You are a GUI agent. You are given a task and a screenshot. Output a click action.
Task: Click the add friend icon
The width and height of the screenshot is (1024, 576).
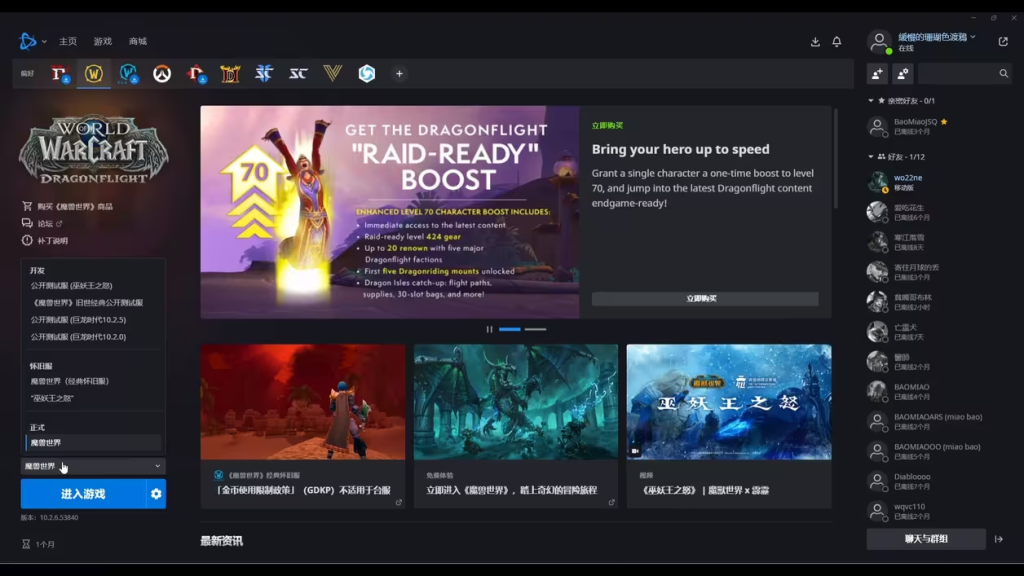click(877, 74)
